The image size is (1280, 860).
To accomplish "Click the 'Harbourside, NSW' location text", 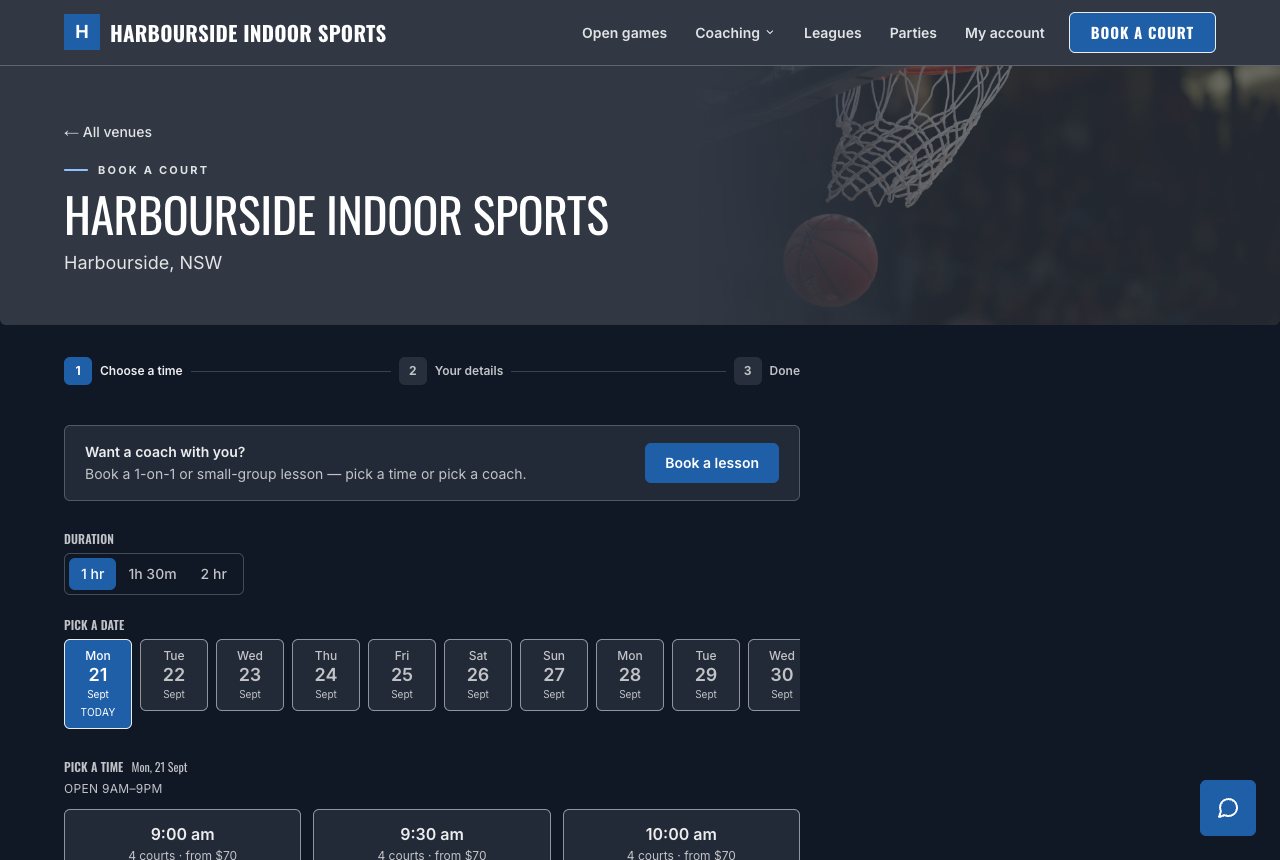I will 143,263.
